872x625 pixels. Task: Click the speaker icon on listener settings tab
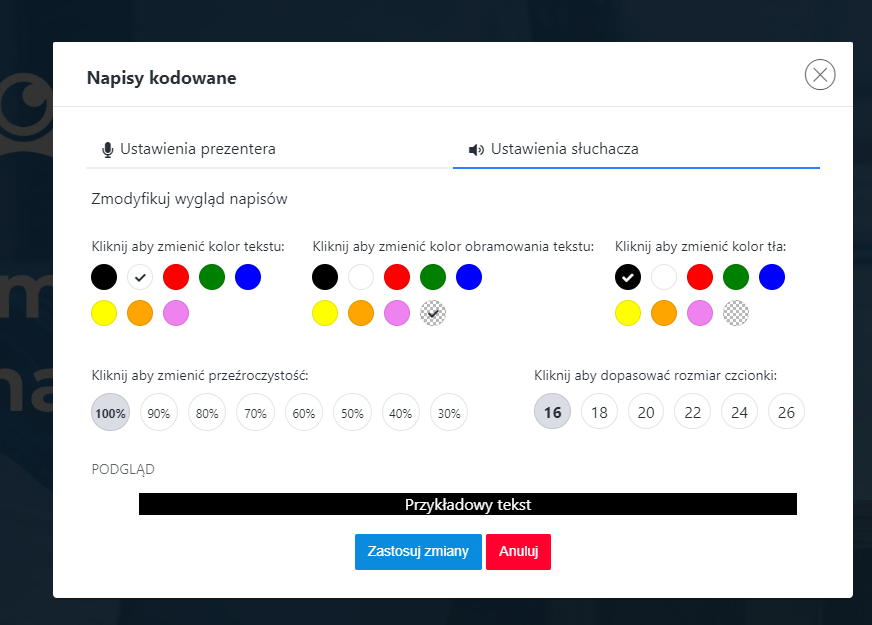[476, 148]
